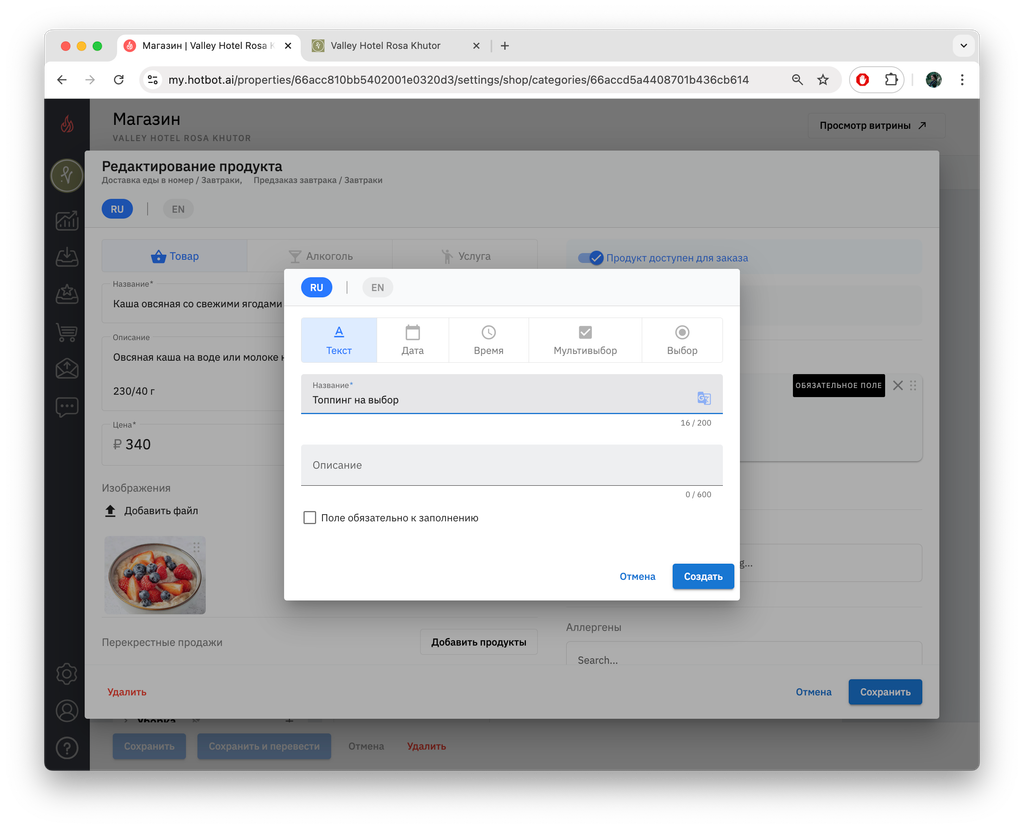Click the zoom magnifier icon in address bar
The width and height of the screenshot is (1024, 829).
[x=797, y=80]
